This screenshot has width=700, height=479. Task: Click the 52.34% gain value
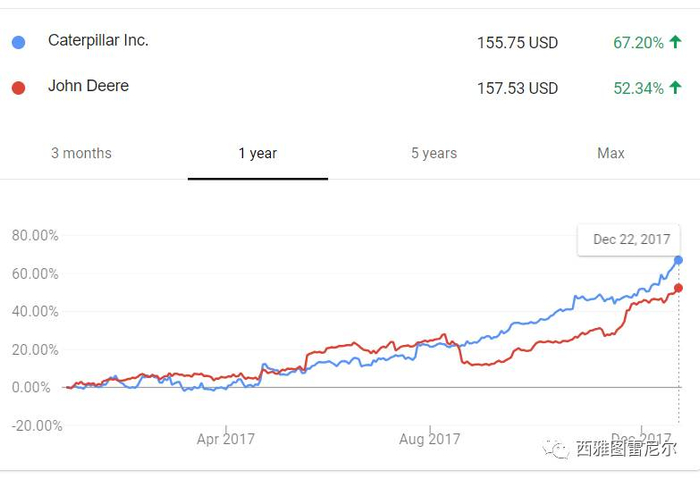coord(638,89)
